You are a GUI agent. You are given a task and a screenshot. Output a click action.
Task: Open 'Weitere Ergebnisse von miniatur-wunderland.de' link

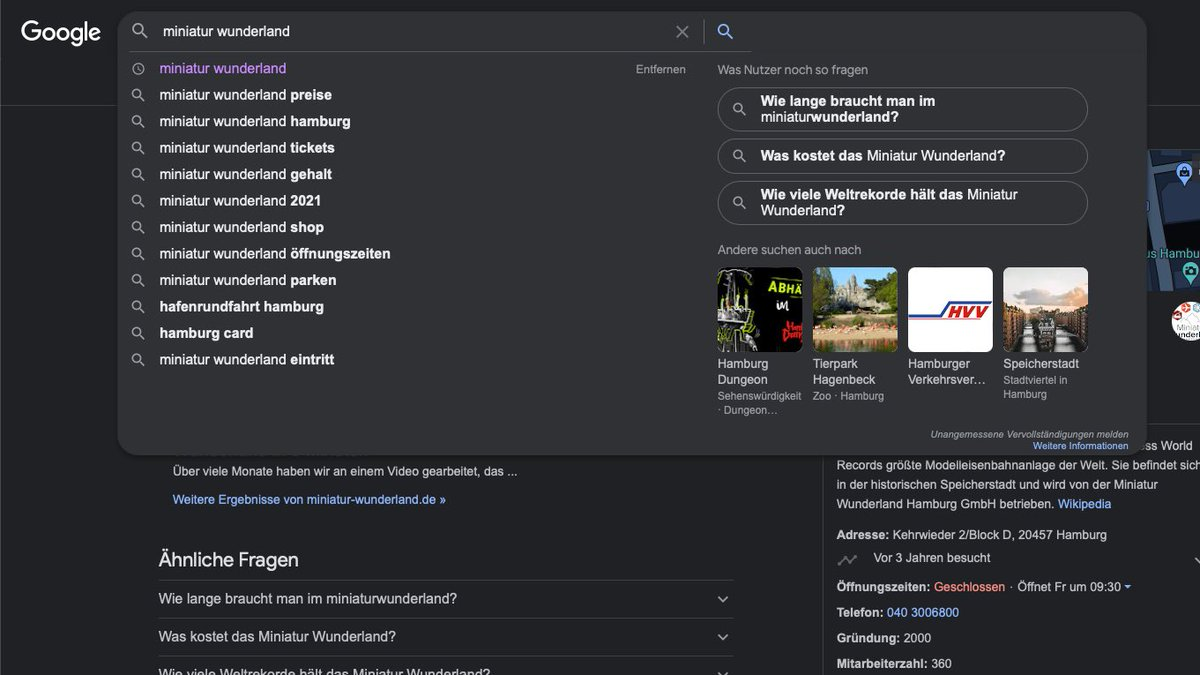pyautogui.click(x=309, y=499)
